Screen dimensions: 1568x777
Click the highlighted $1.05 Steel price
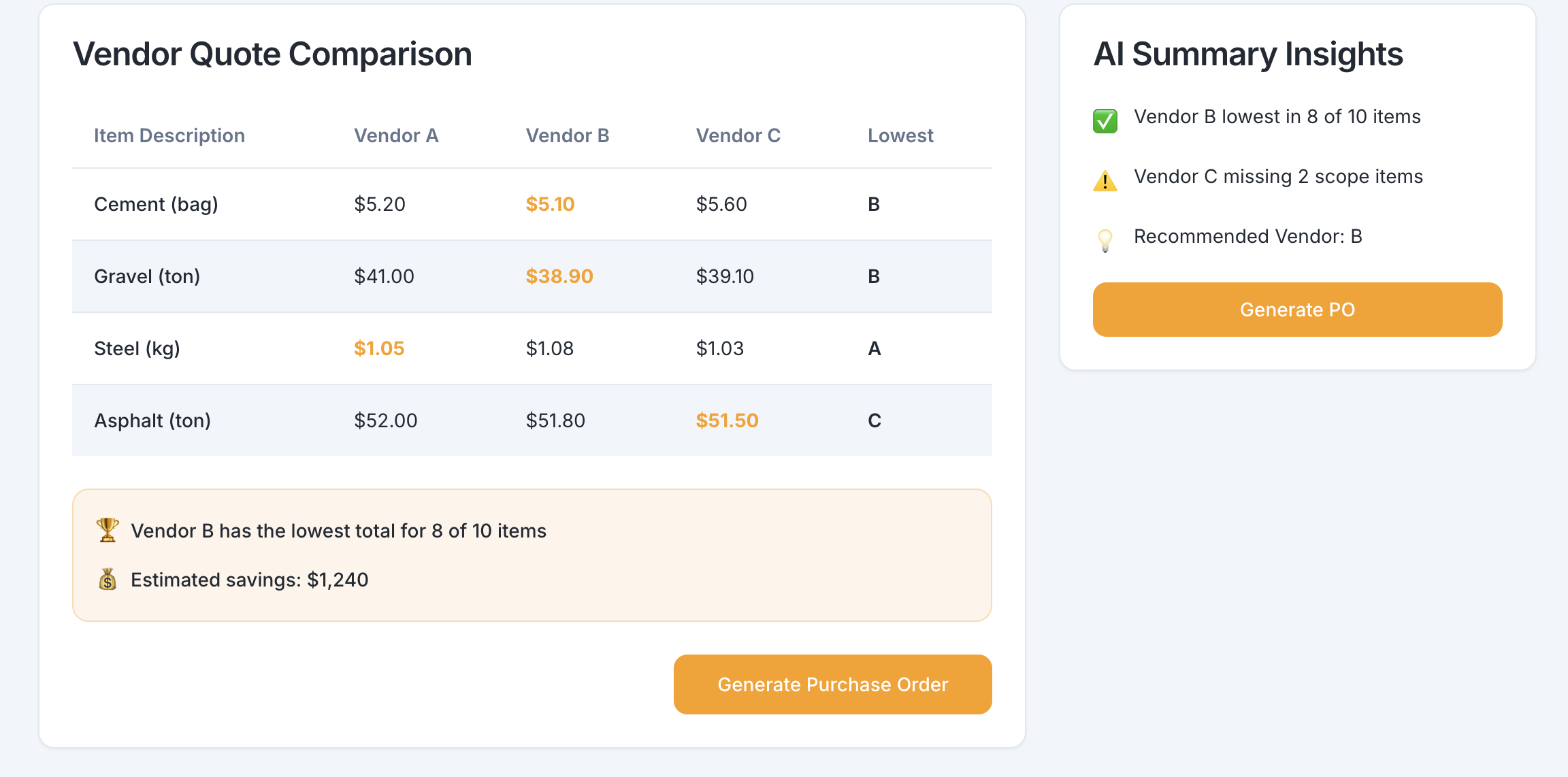click(x=379, y=348)
